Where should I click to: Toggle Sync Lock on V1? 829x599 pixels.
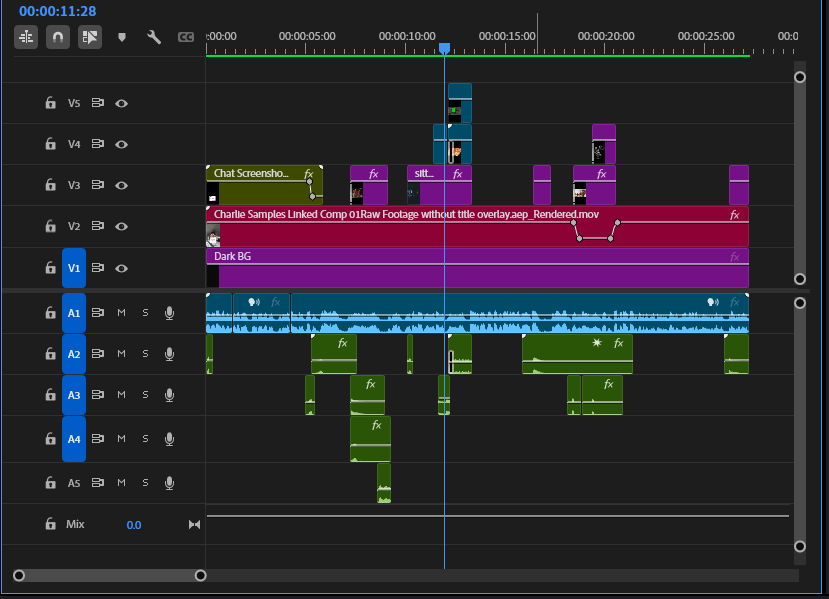pyautogui.click(x=98, y=268)
